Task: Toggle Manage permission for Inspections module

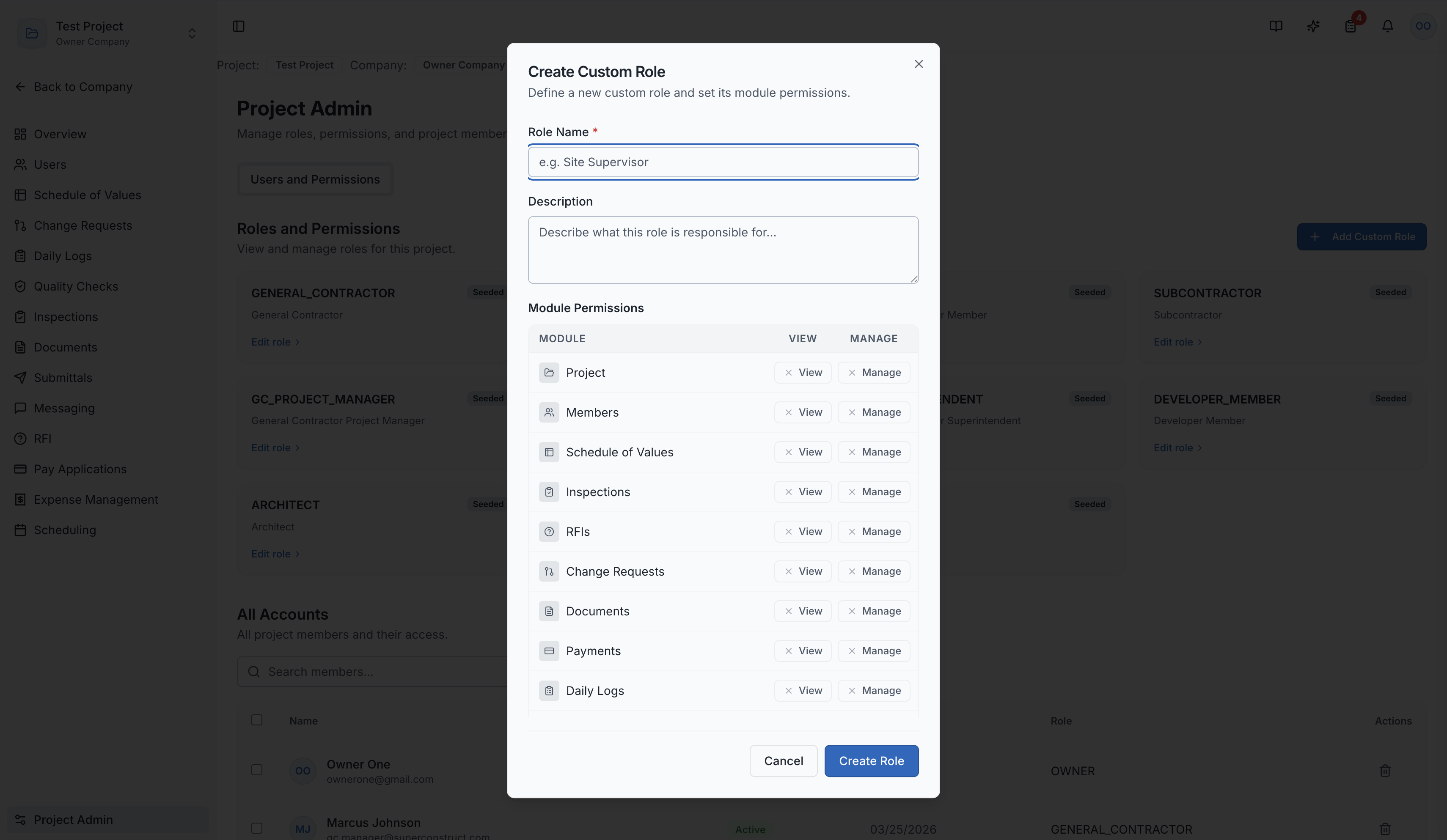Action: click(873, 491)
